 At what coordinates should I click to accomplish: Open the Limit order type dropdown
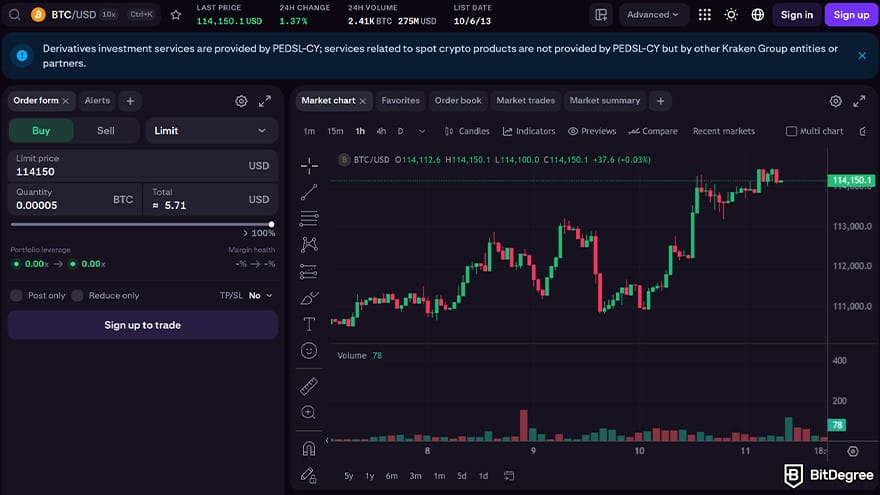[x=212, y=131]
